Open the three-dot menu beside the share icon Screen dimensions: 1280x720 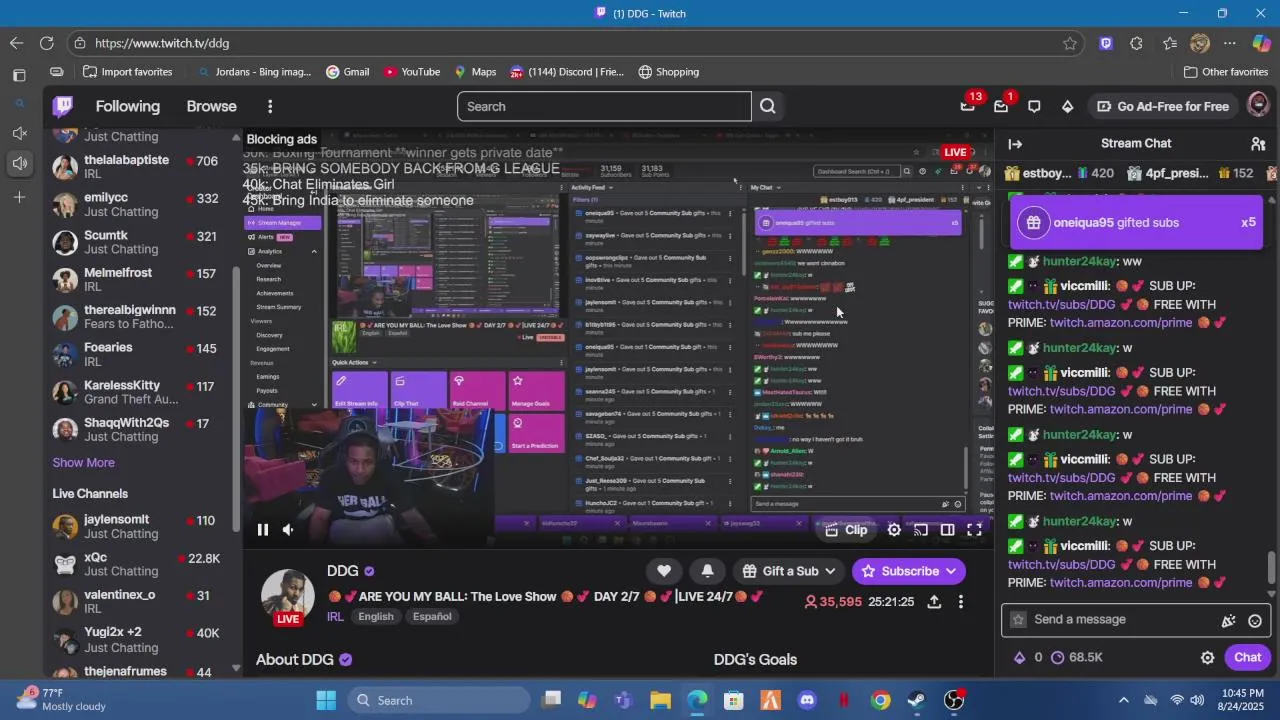coord(960,602)
